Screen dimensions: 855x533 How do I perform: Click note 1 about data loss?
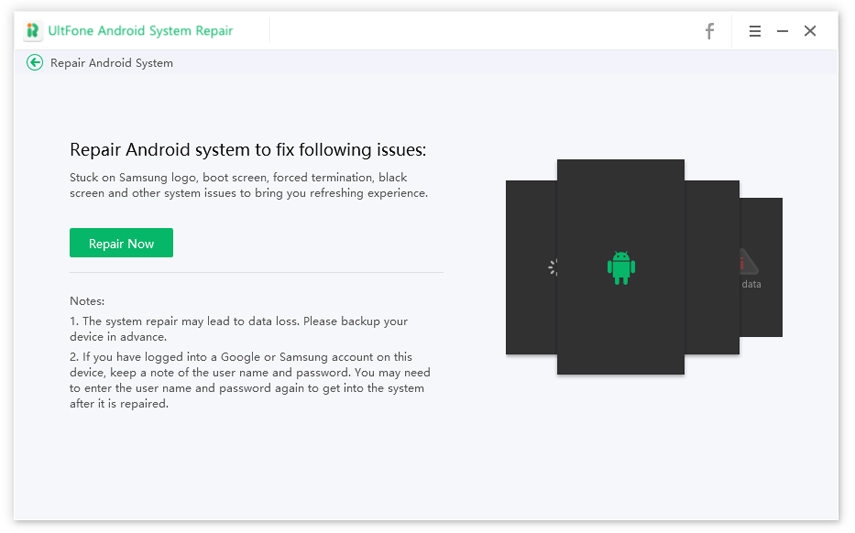click(238, 328)
